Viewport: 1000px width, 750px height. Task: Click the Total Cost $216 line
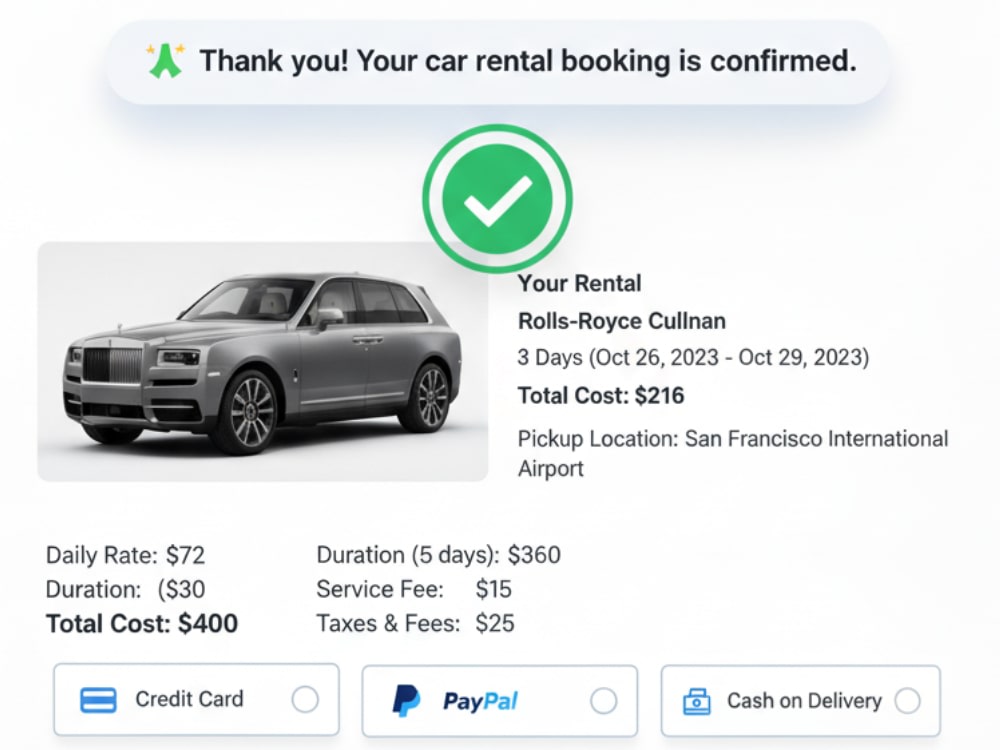601,396
